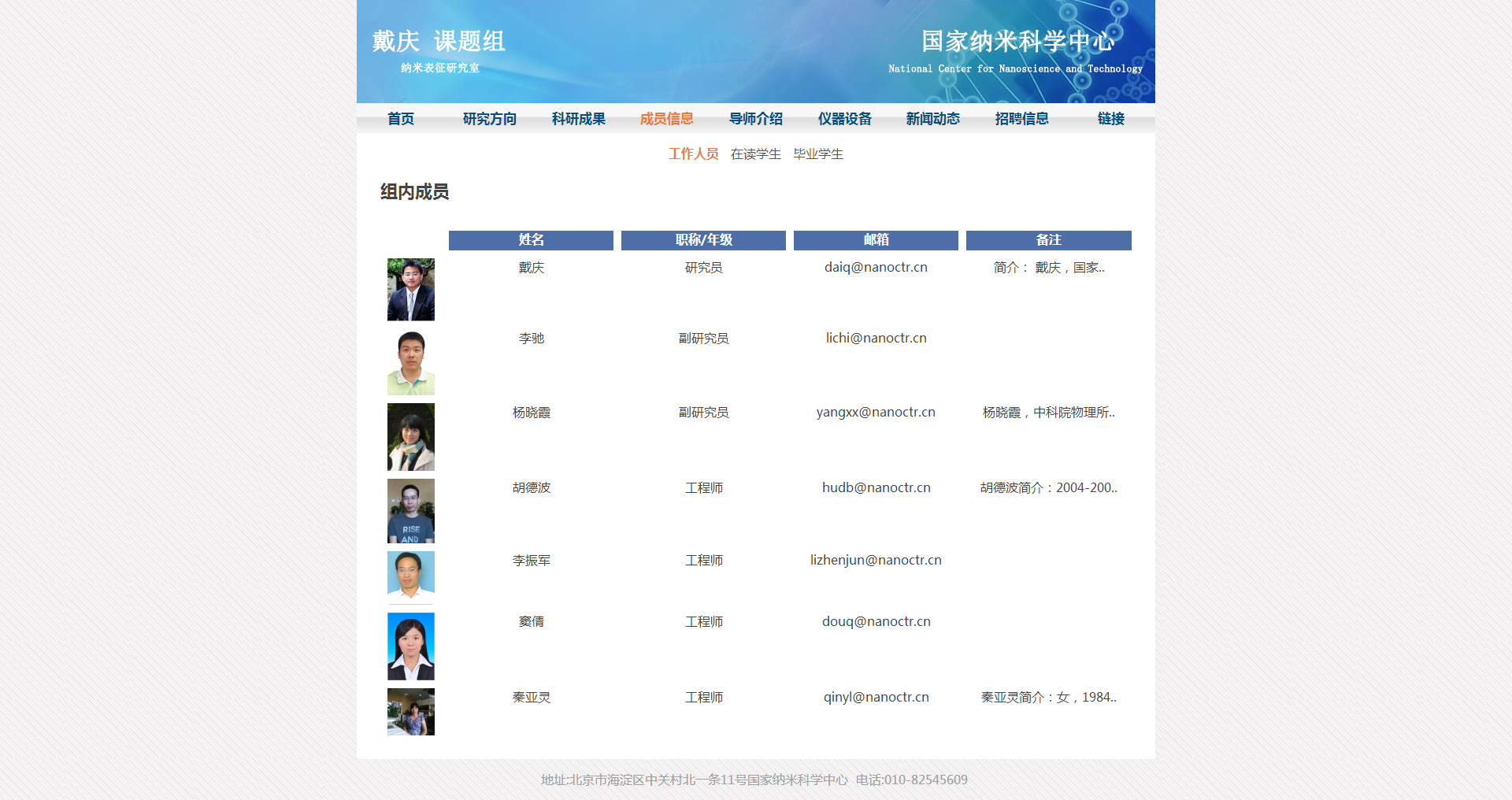
Task: Click the photo of 秦亚灵
Action: pyautogui.click(x=411, y=712)
